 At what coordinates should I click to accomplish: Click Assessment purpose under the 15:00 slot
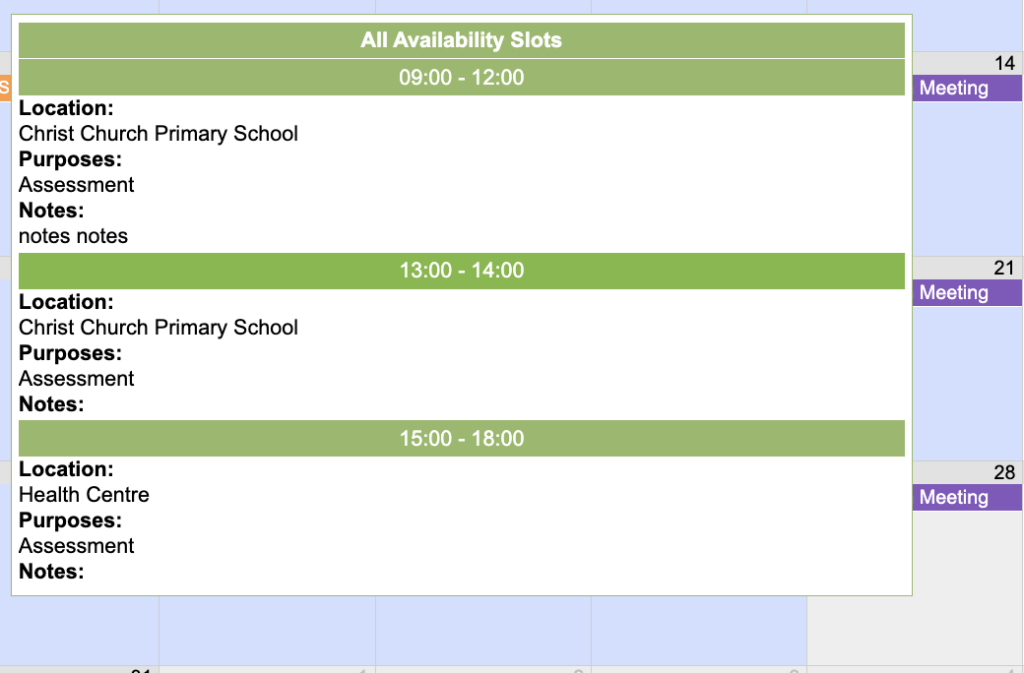pos(76,545)
